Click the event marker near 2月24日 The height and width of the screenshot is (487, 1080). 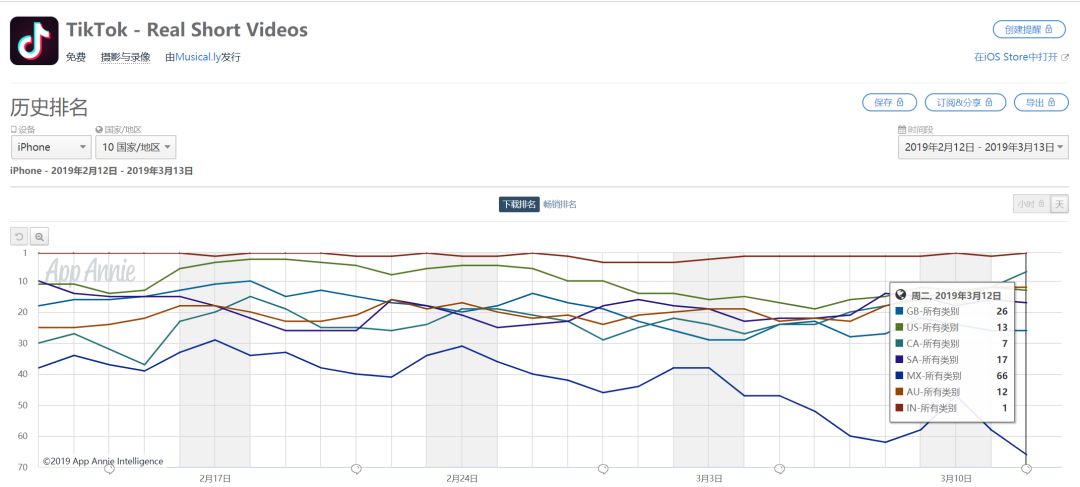(356, 469)
